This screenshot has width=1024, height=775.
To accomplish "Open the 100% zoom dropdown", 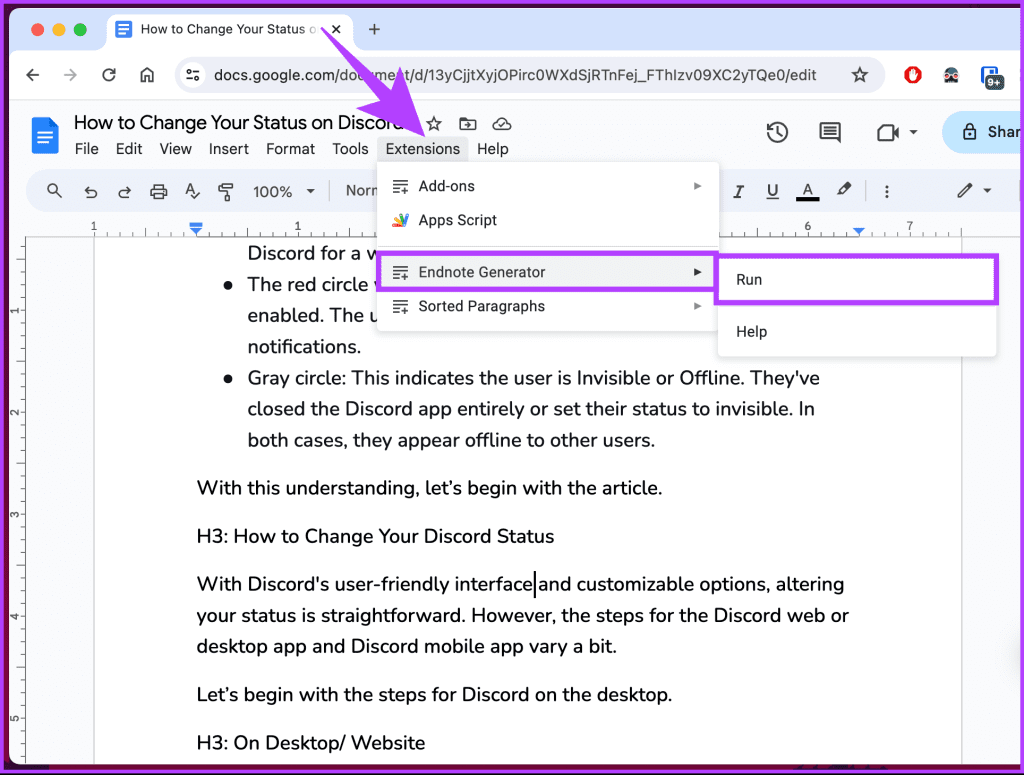I will [x=283, y=191].
